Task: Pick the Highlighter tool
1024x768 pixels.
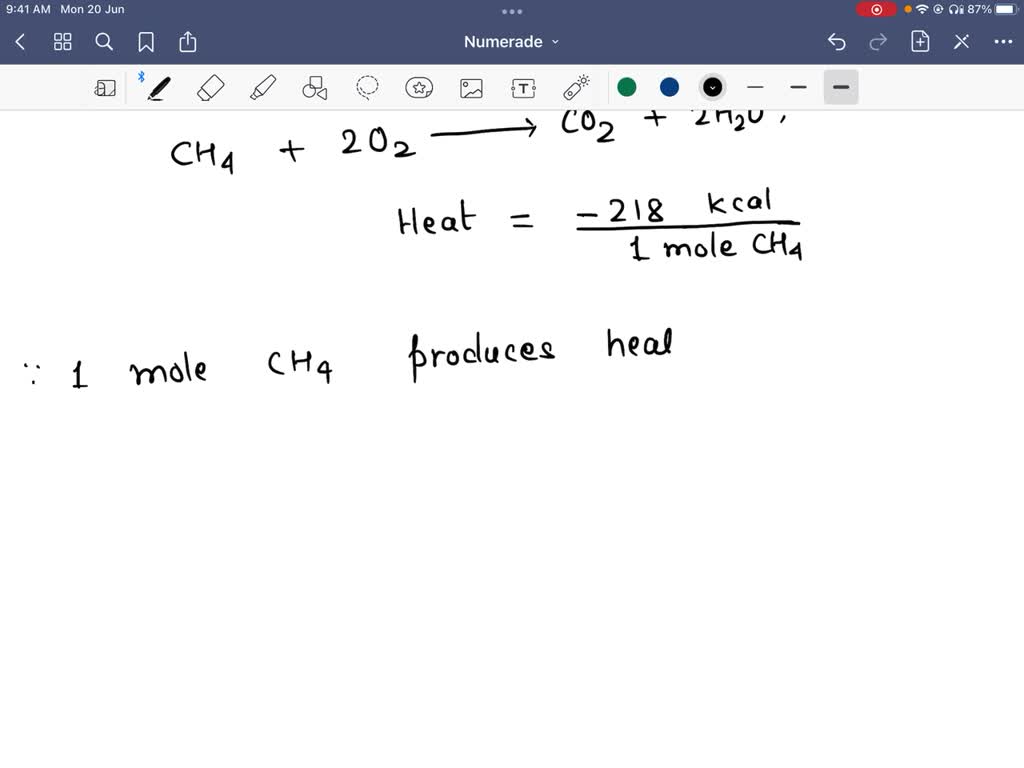Action: 262,87
